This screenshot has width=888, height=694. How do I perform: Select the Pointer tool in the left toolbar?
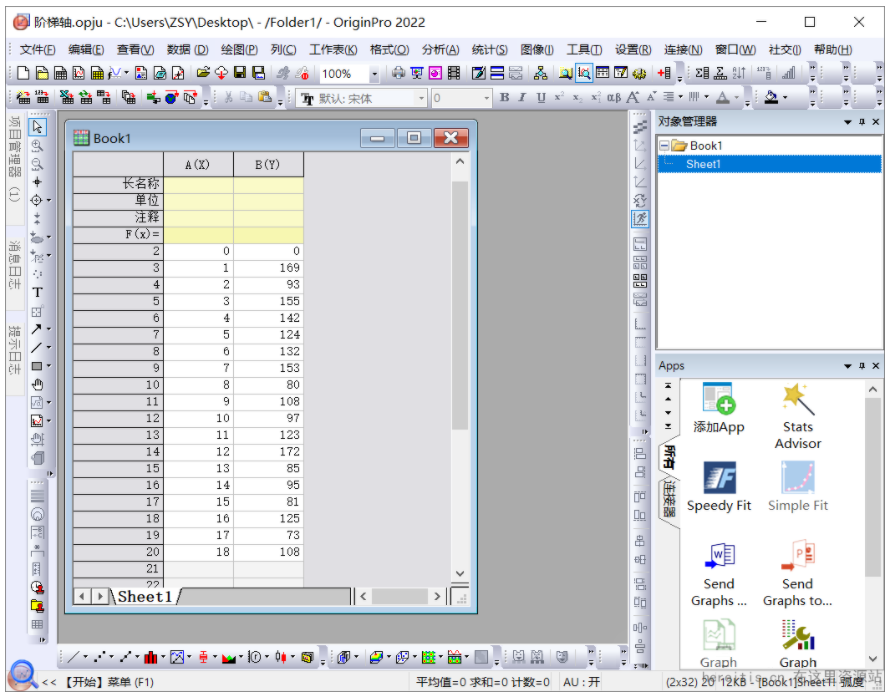pyautogui.click(x=37, y=127)
